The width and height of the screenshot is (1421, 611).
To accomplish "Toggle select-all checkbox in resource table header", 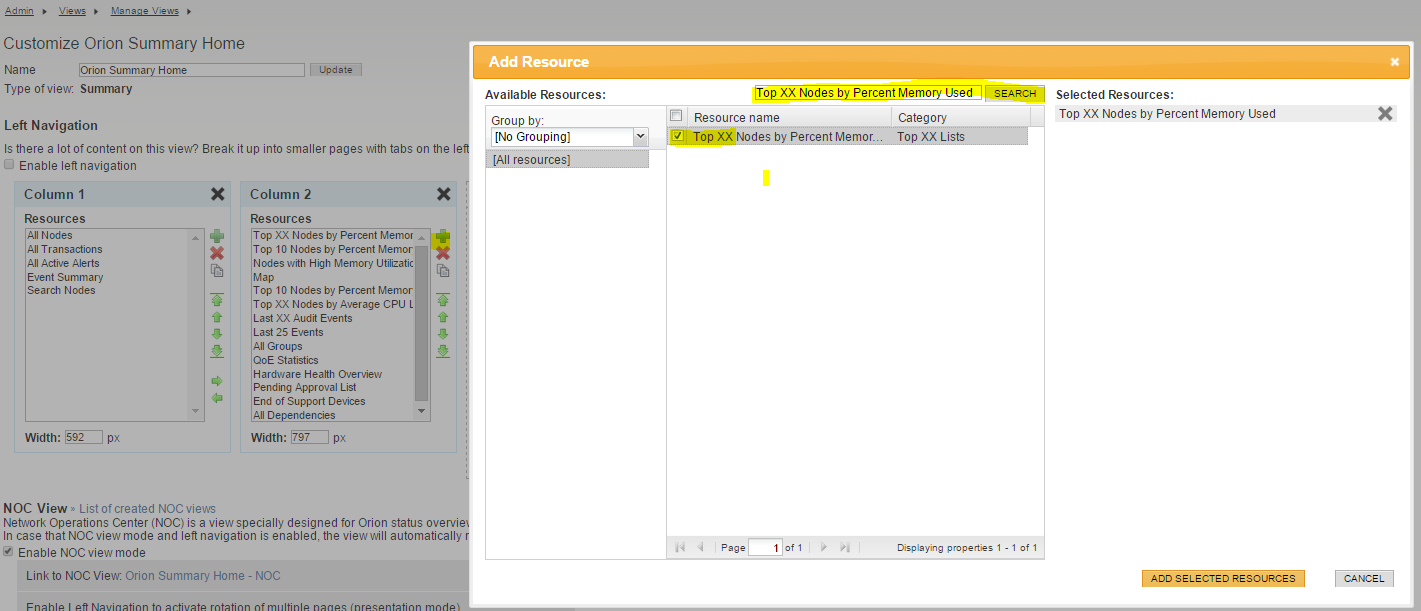I will coord(676,116).
